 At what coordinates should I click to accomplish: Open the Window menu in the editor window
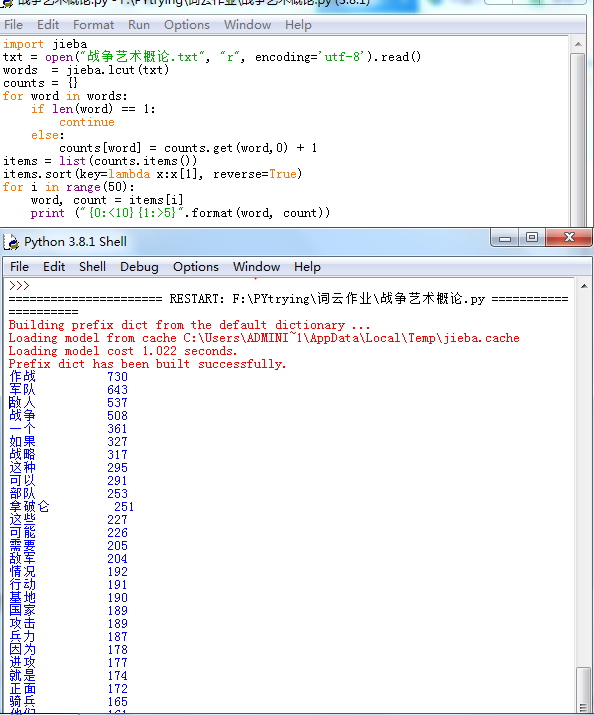tap(248, 25)
